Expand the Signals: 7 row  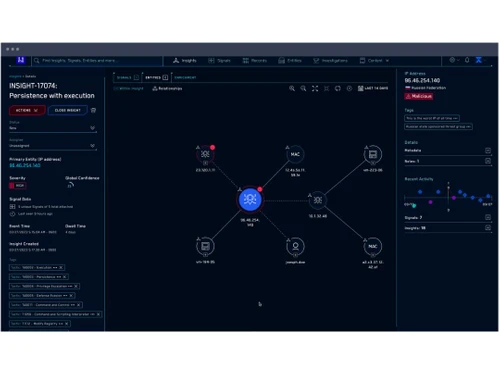pyautogui.click(x=448, y=218)
